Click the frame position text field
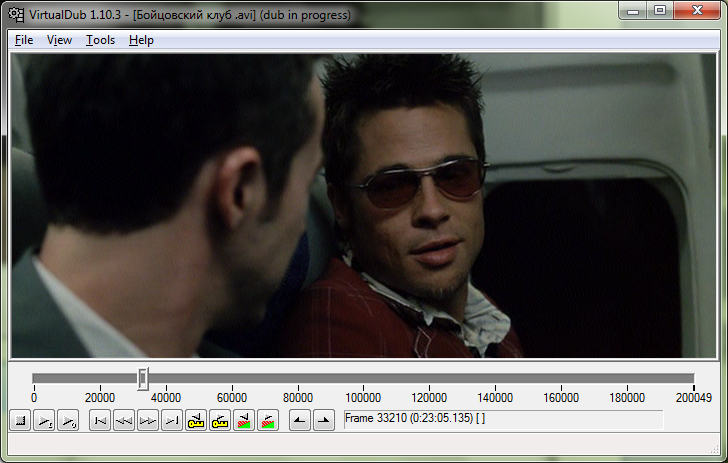The width and height of the screenshot is (728, 463). [x=502, y=420]
